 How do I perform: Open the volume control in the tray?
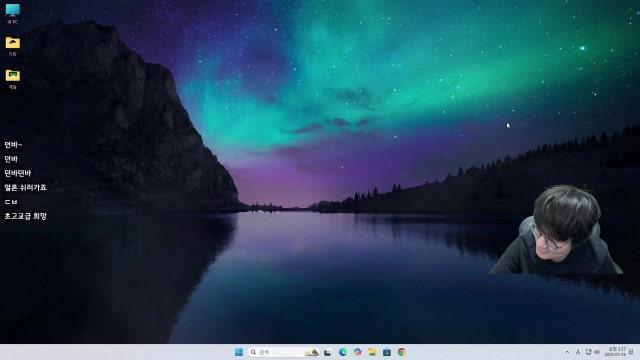click(597, 352)
